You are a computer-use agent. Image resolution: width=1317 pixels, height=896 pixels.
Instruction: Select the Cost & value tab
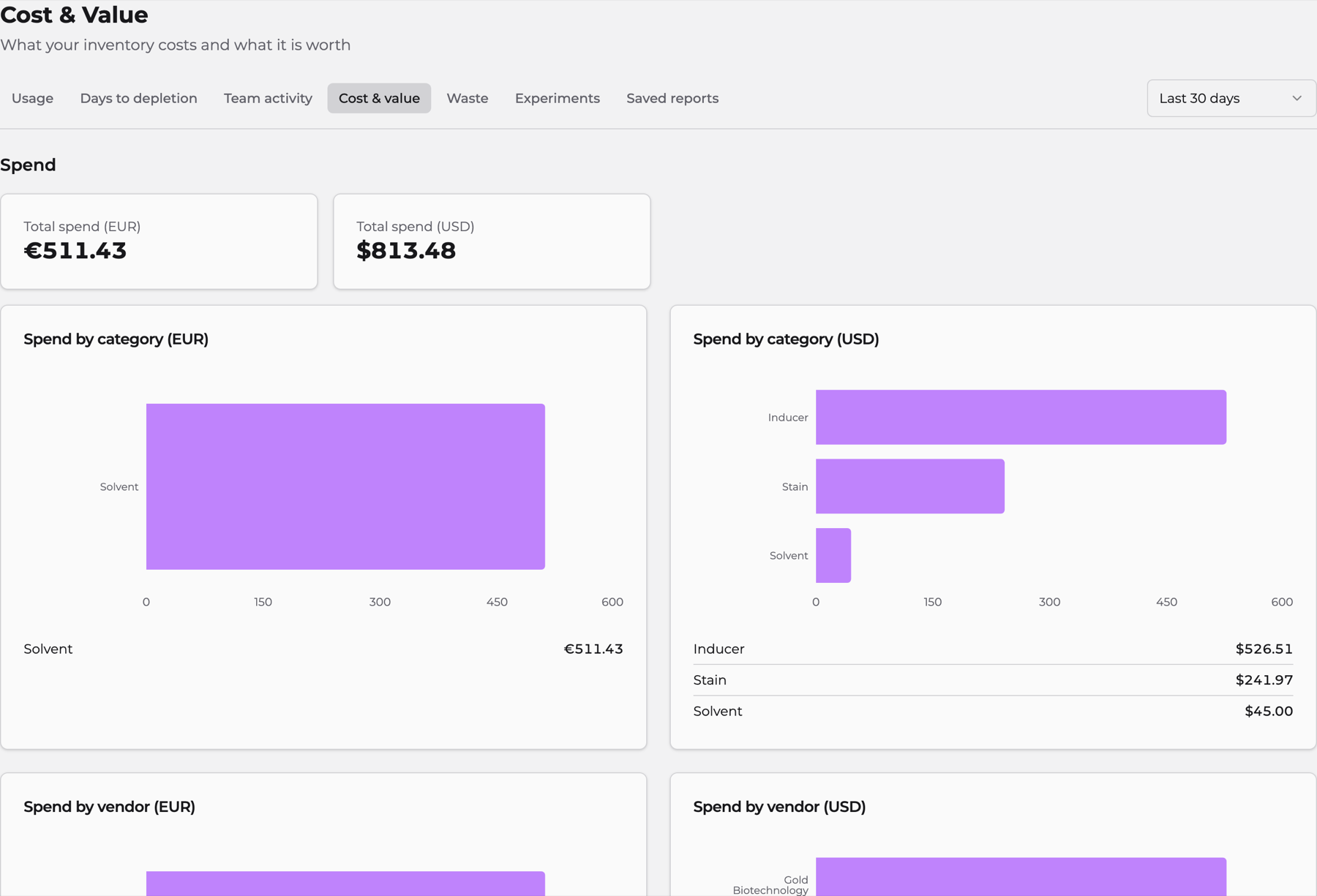coord(379,98)
